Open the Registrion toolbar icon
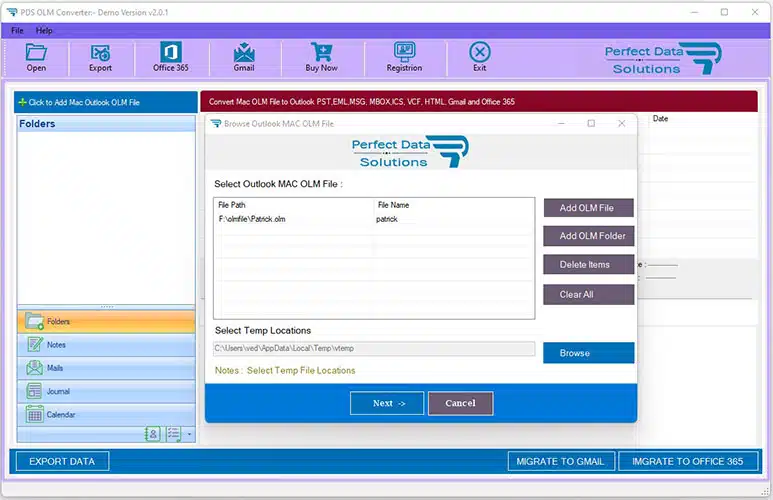The width and height of the screenshot is (773, 500). pyautogui.click(x=404, y=58)
